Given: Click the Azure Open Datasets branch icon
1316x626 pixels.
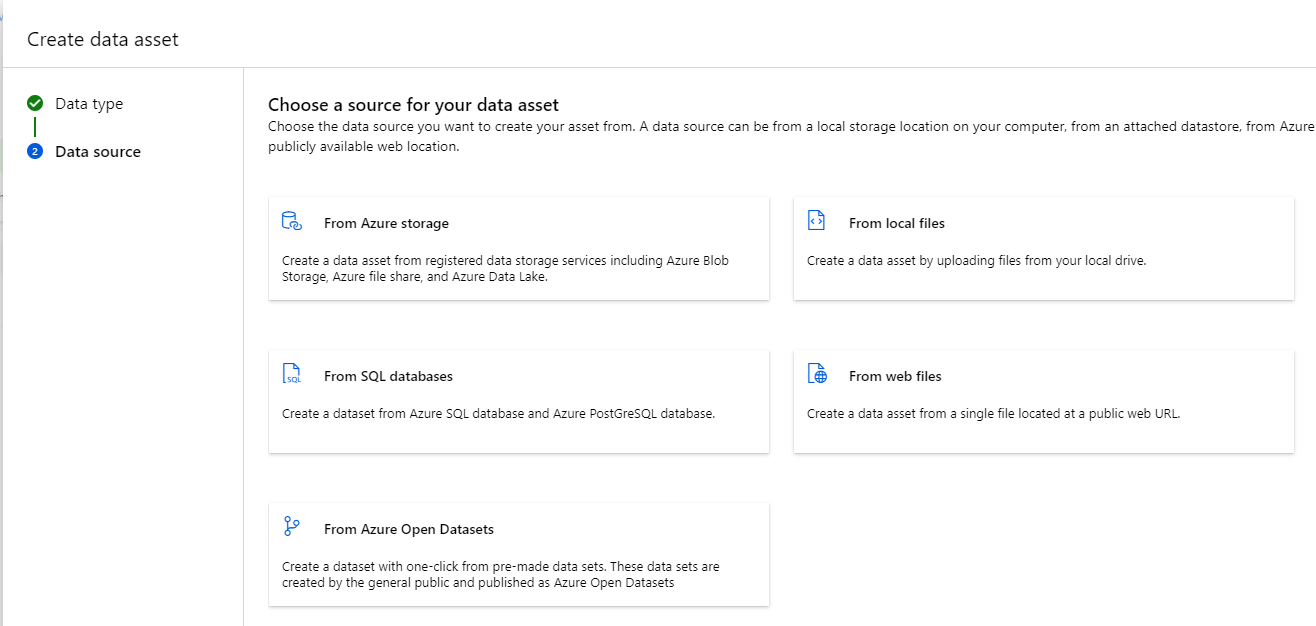Looking at the screenshot, I should tap(292, 527).
